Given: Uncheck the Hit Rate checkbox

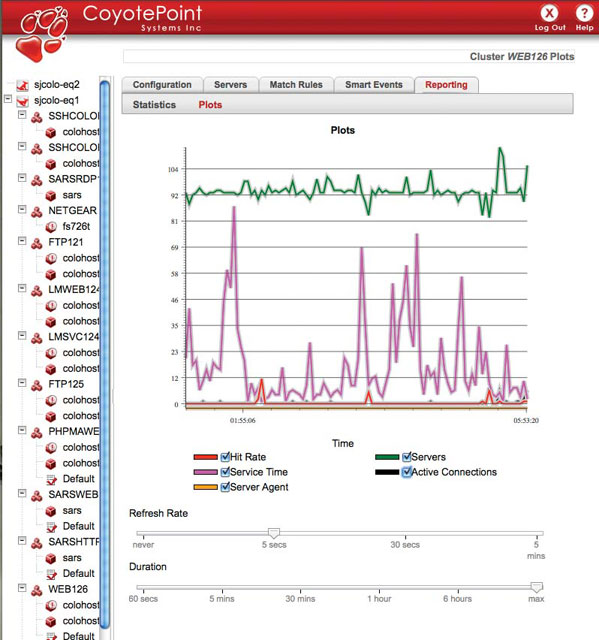Looking at the screenshot, I should [x=225, y=457].
